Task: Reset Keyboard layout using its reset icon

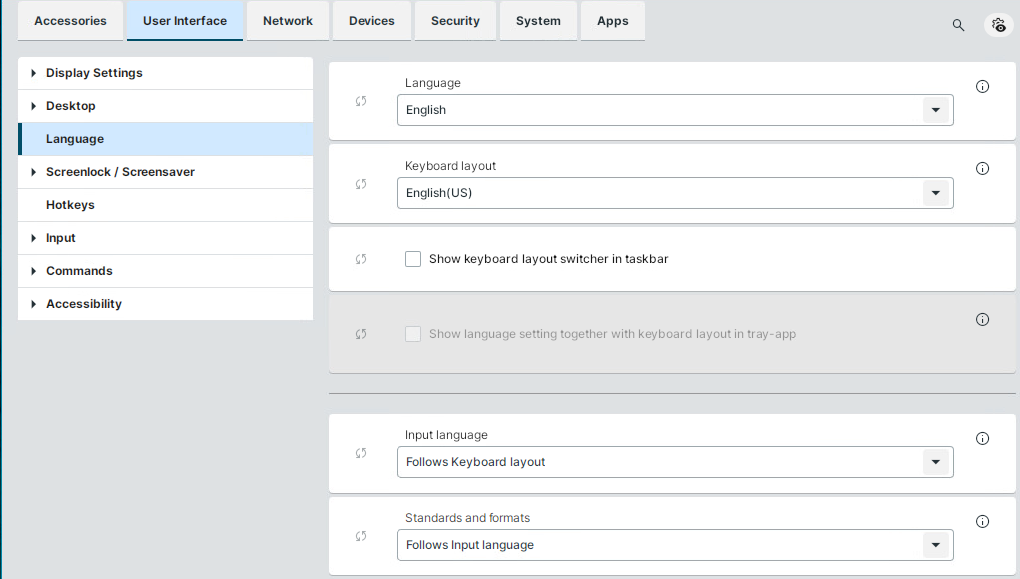Action: 361,184
